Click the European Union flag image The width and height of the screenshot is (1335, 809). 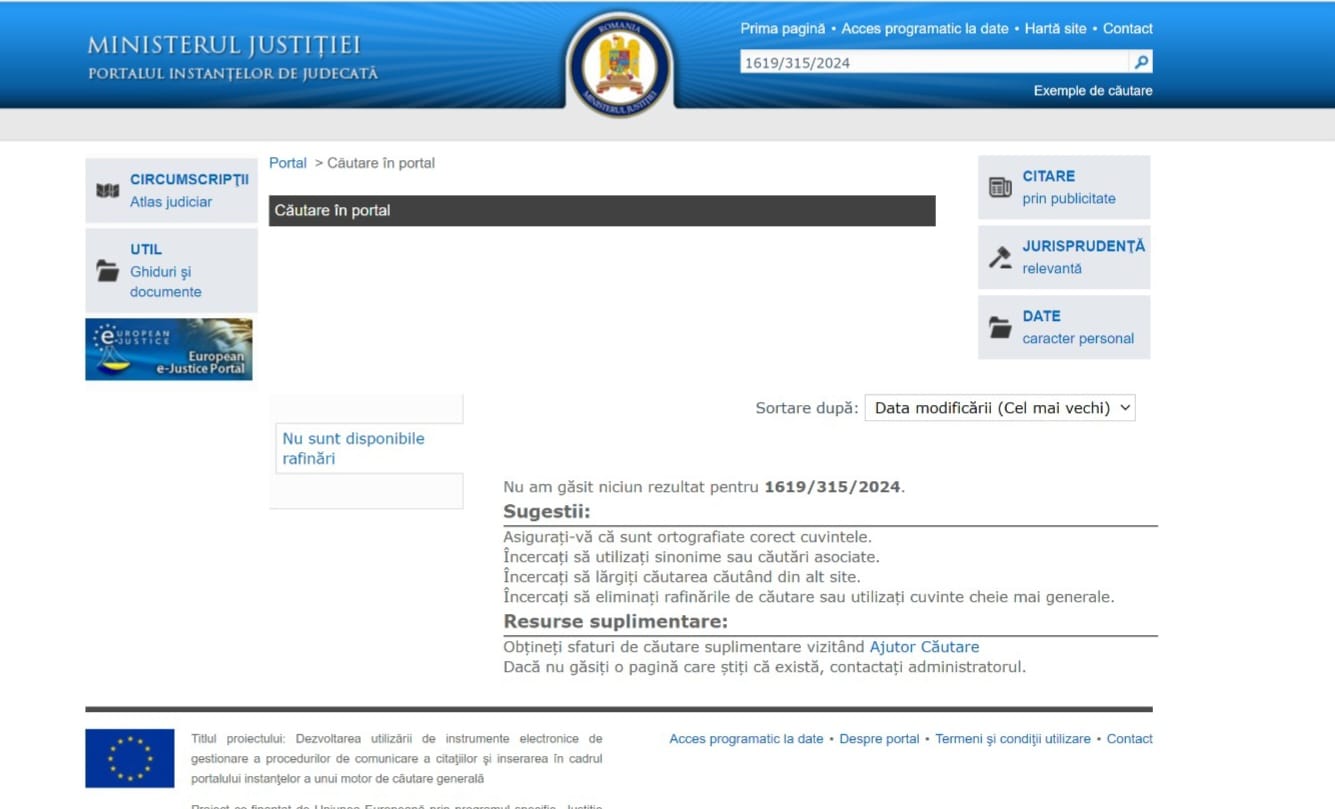click(x=129, y=758)
